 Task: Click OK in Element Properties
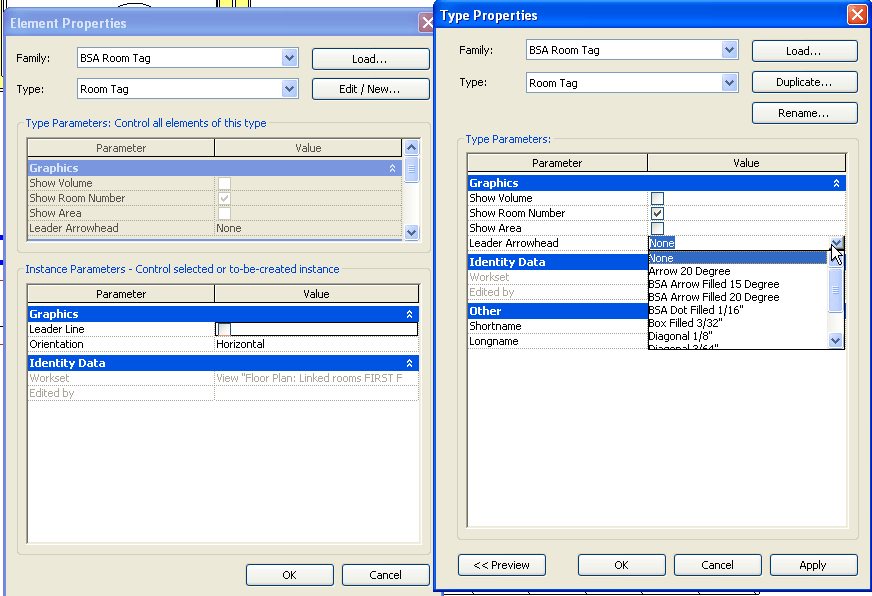(x=290, y=575)
